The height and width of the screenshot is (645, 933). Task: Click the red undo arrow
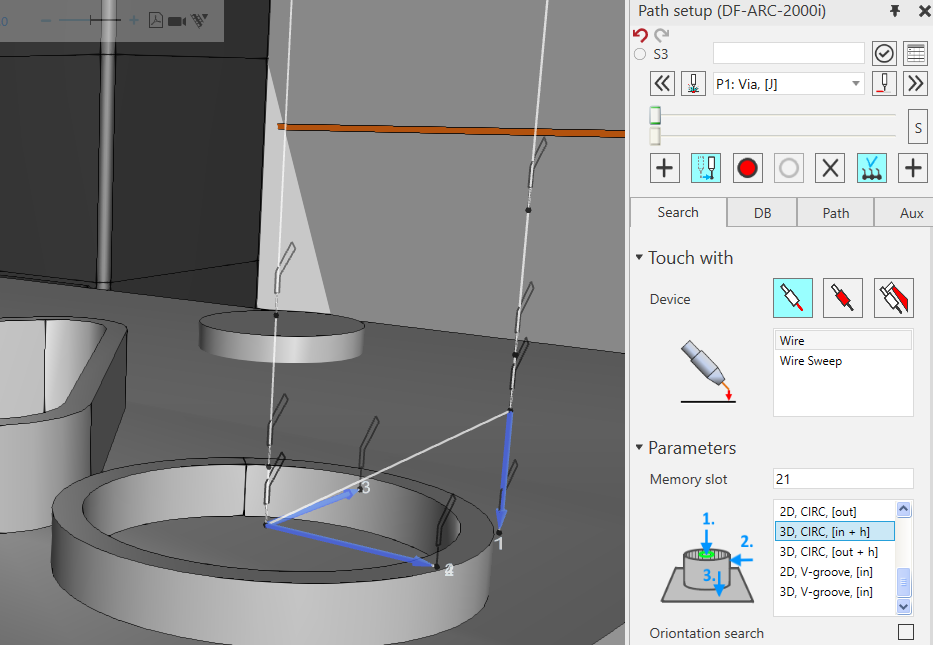[640, 34]
